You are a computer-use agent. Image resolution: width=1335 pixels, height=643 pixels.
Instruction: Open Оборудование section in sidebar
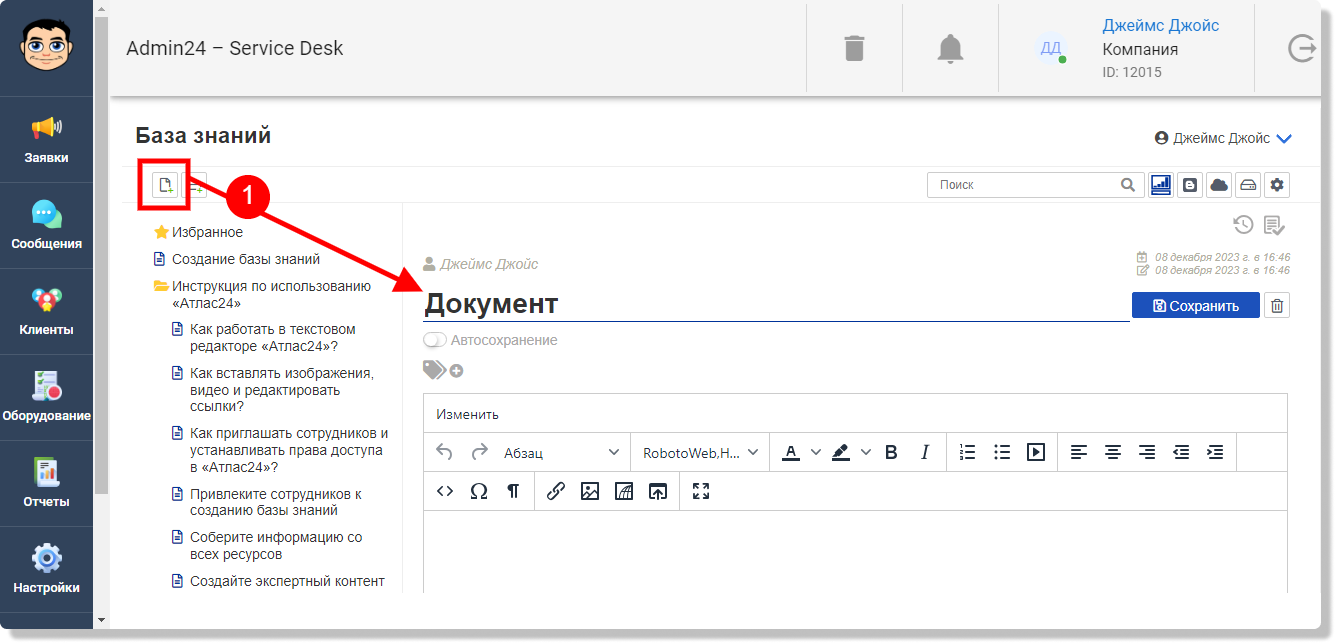click(x=47, y=398)
